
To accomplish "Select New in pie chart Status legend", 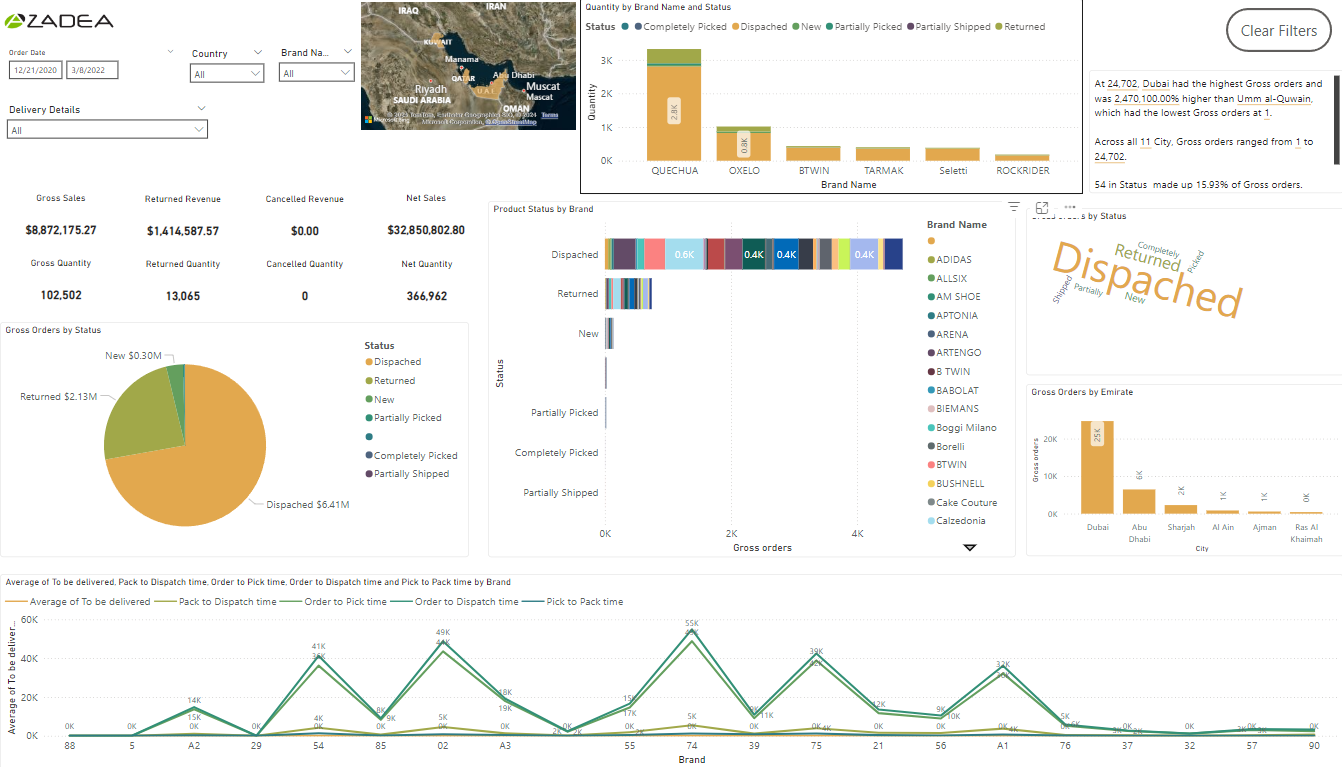I will [379, 400].
